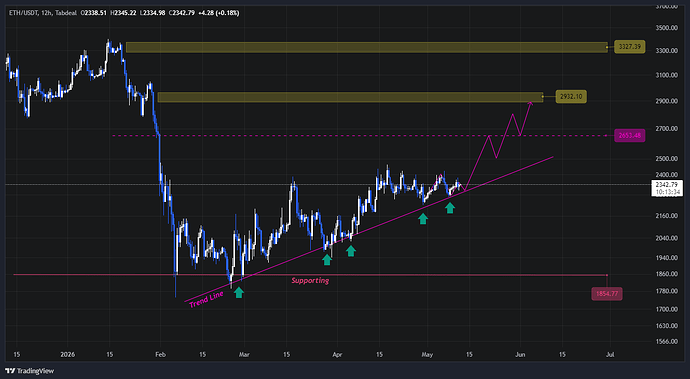Click the 1700.00 price axis label
The height and width of the screenshot is (379, 690).
tap(667, 309)
